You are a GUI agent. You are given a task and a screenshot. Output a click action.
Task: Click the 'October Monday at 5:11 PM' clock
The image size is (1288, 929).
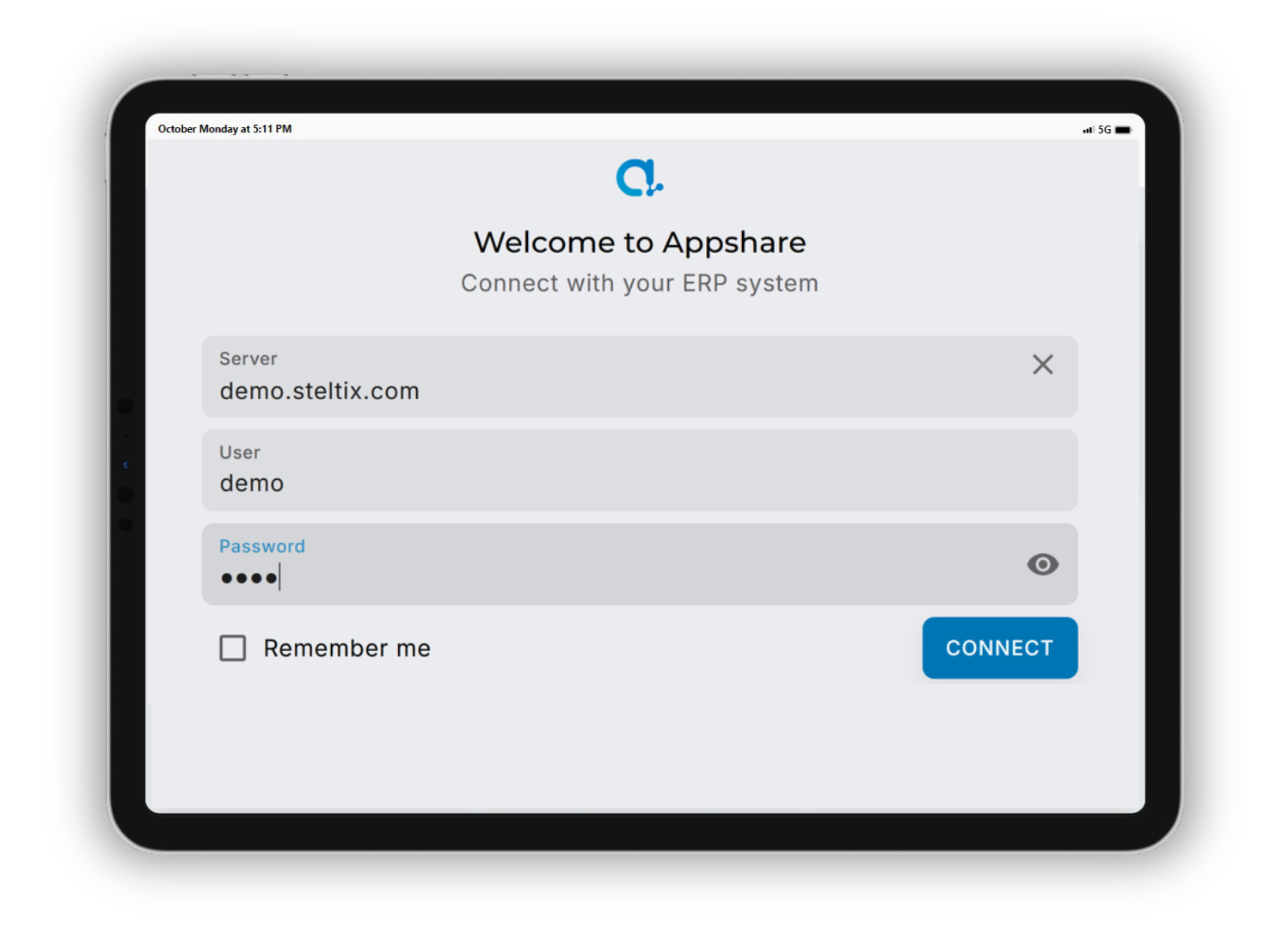point(225,129)
